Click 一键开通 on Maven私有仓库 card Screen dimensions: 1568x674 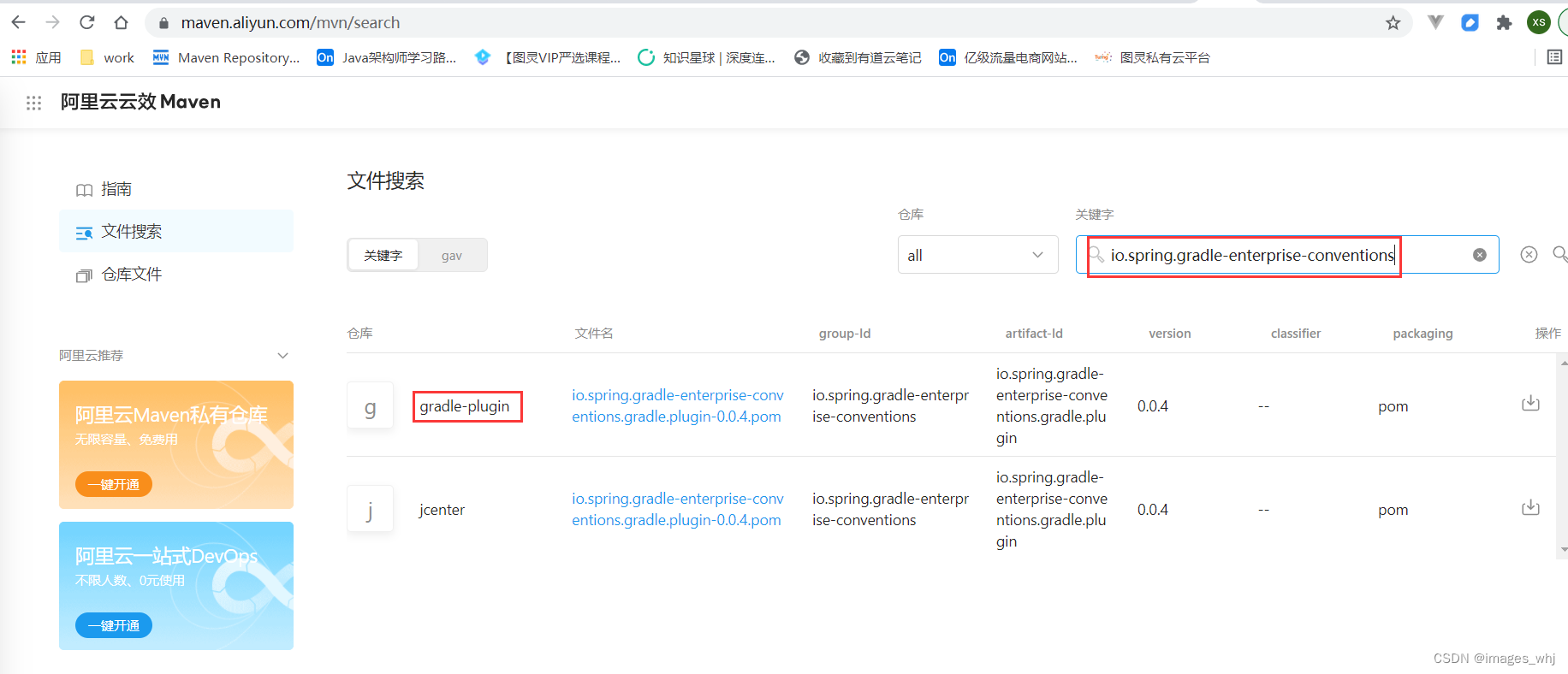click(x=114, y=484)
